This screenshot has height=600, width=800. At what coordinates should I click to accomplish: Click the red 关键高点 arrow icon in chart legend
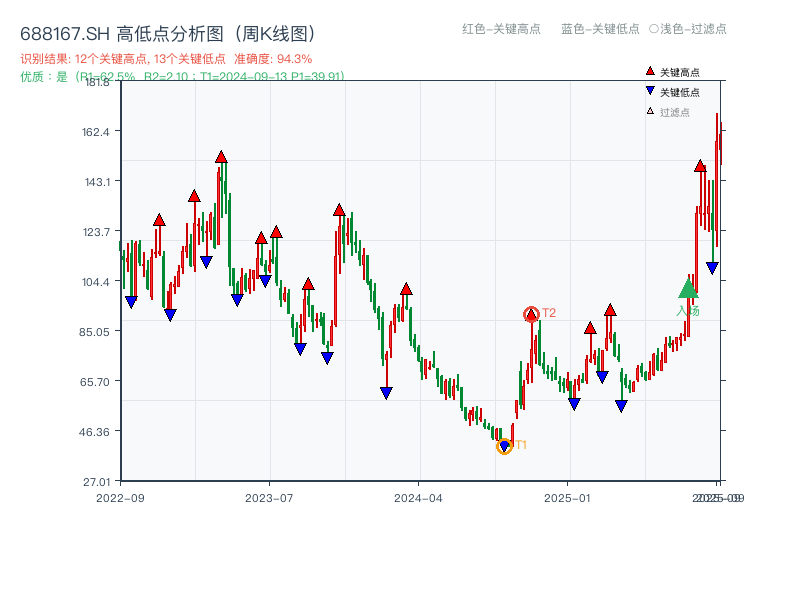(648, 72)
